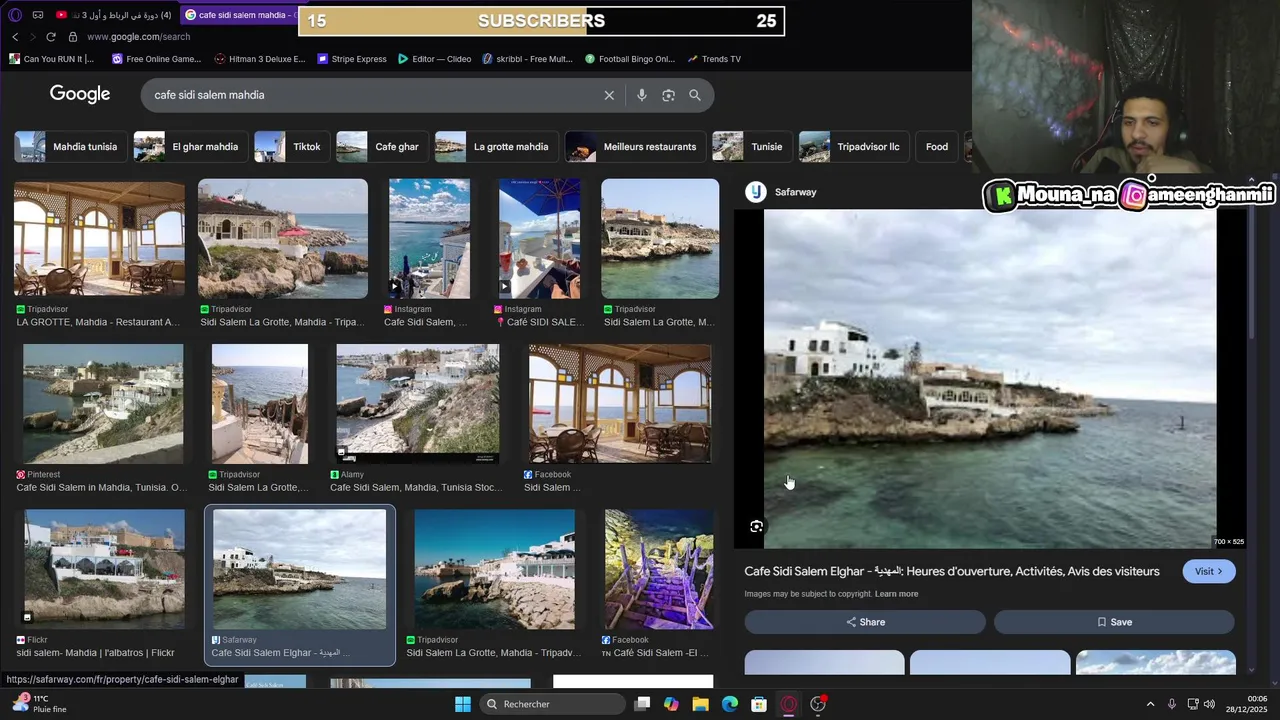Save the image with the Save button

(1114, 622)
